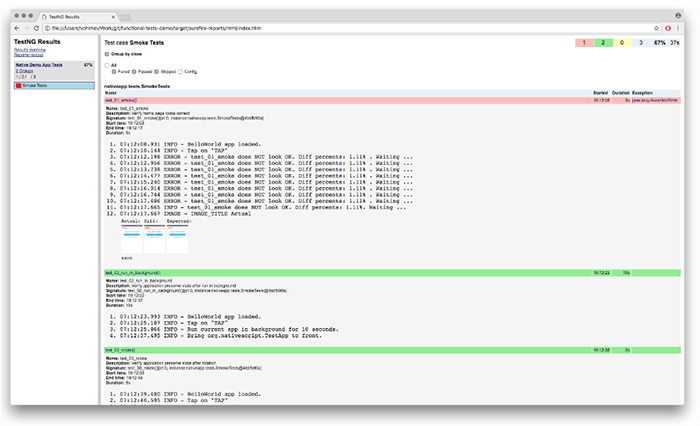The image size is (700, 426).
Task: Open the Diff screenshot thumbnail
Action: pyautogui.click(x=154, y=239)
